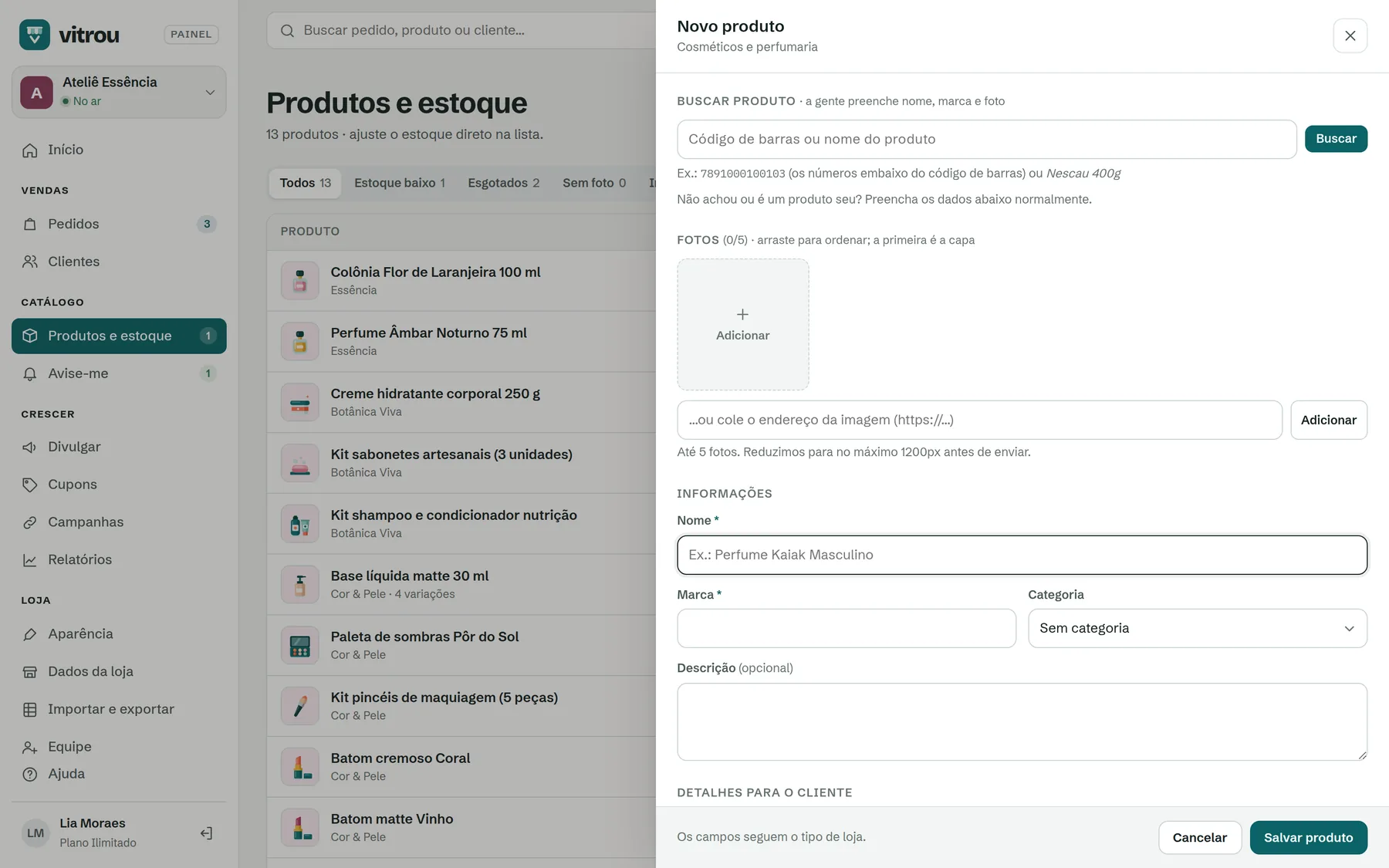Click the vitrou logo icon
Image resolution: width=1389 pixels, height=868 pixels.
35,35
